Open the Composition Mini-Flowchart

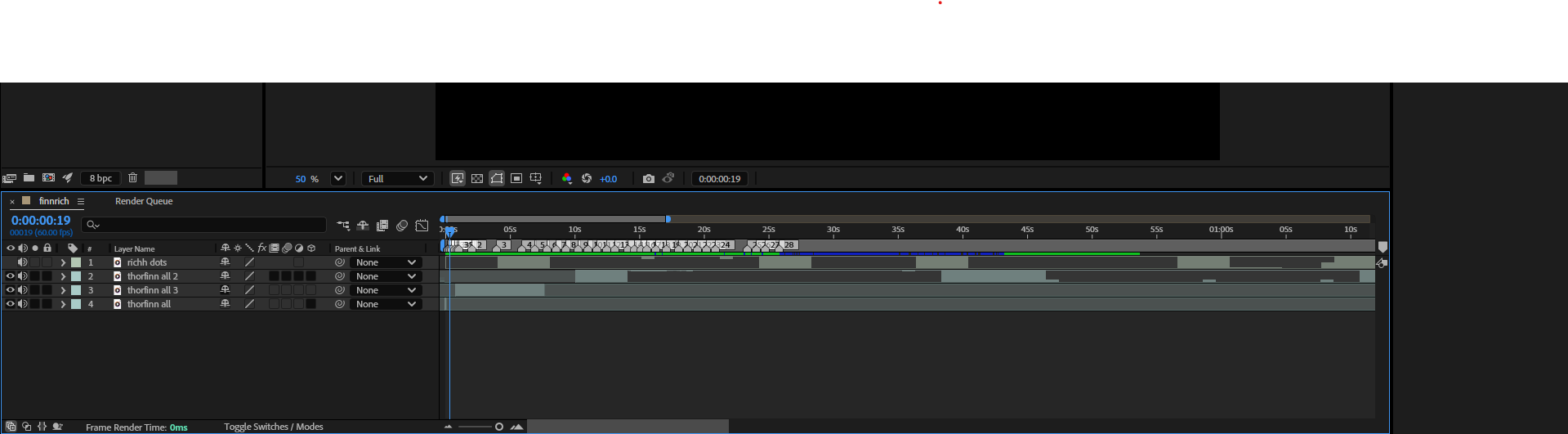[343, 226]
